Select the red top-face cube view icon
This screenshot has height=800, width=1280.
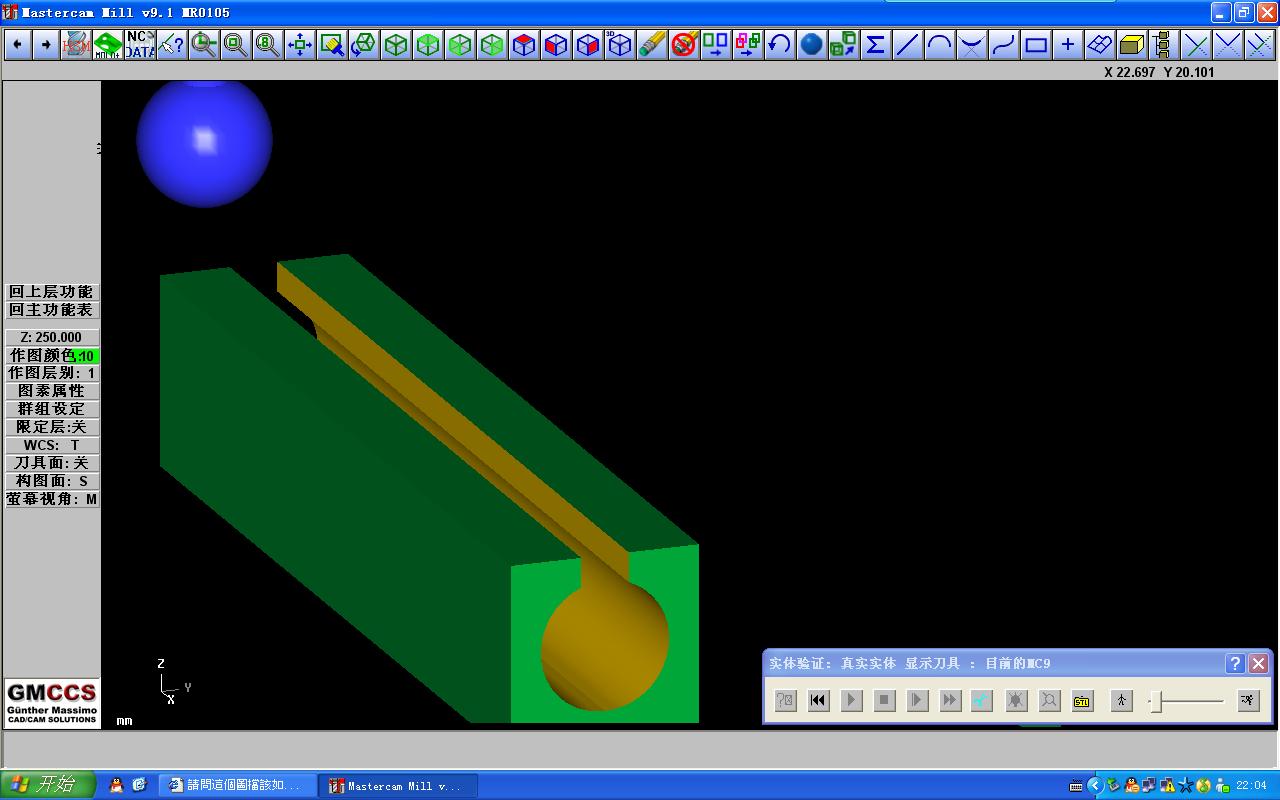(524, 44)
